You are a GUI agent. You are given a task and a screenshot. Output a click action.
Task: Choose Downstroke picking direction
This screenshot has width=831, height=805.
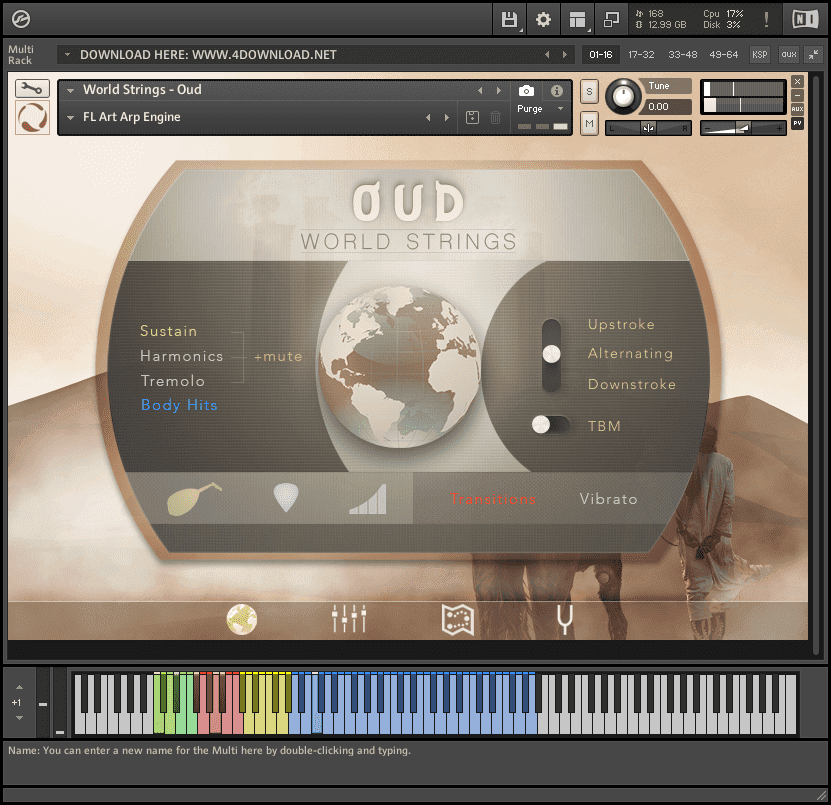tap(632, 384)
